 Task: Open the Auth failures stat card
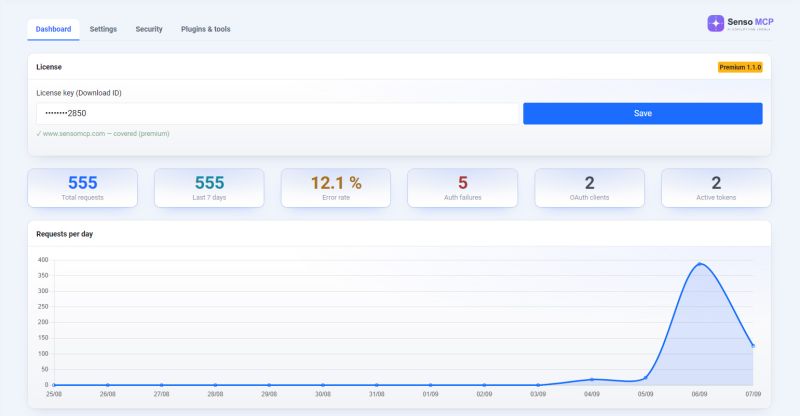coord(462,188)
